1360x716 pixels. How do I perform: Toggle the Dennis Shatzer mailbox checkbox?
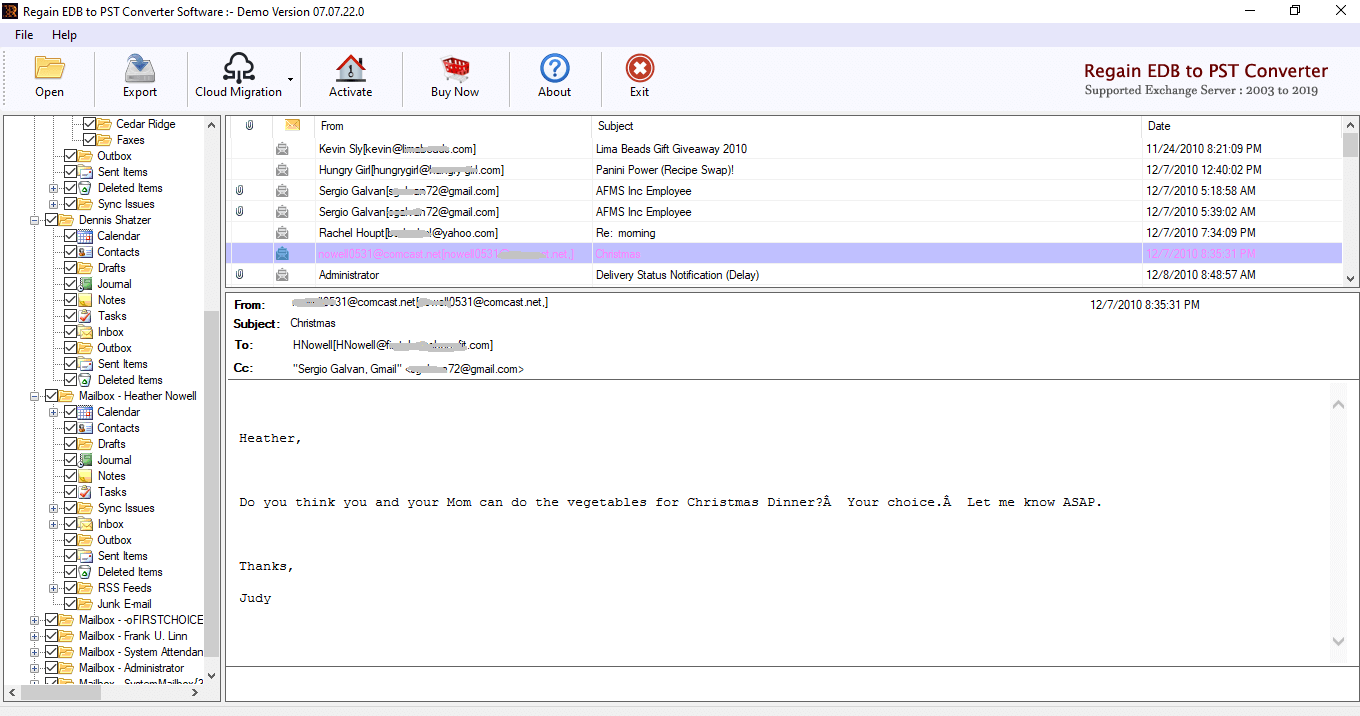pos(52,220)
